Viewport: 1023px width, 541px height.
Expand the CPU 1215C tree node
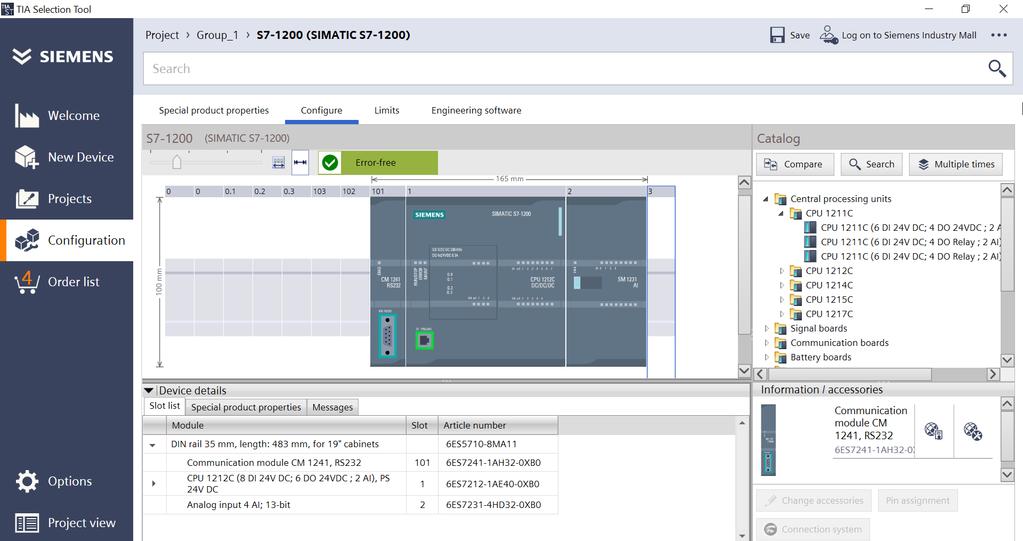click(782, 300)
